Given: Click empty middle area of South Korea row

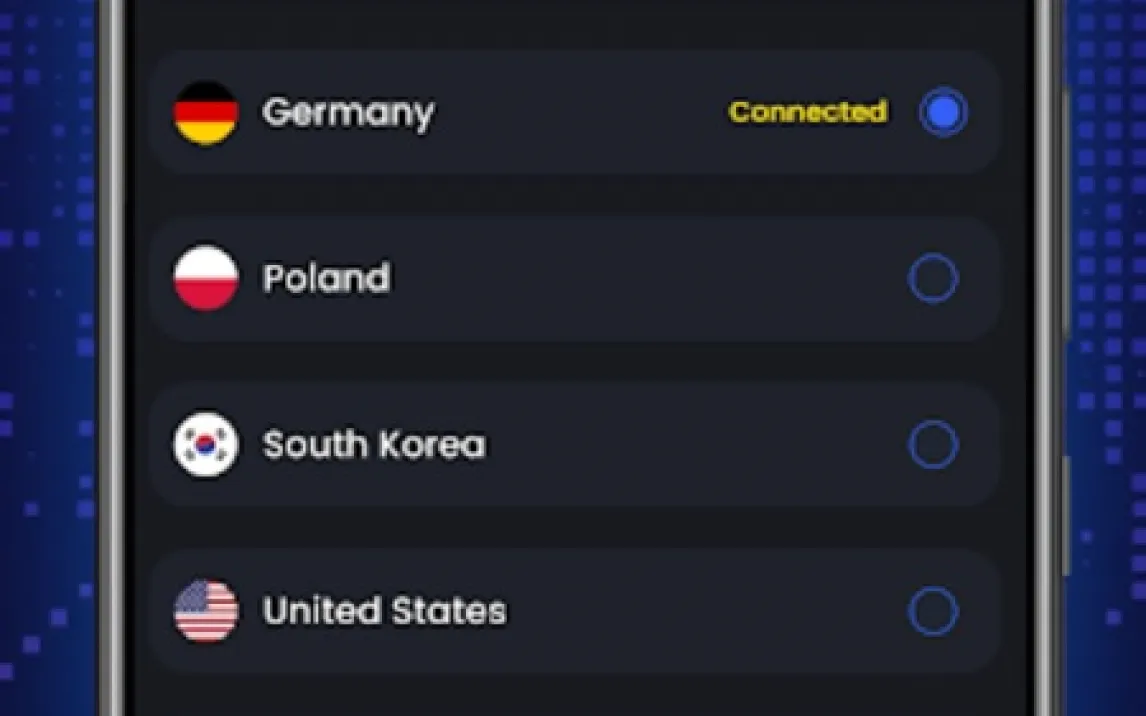Looking at the screenshot, I should tap(690, 445).
